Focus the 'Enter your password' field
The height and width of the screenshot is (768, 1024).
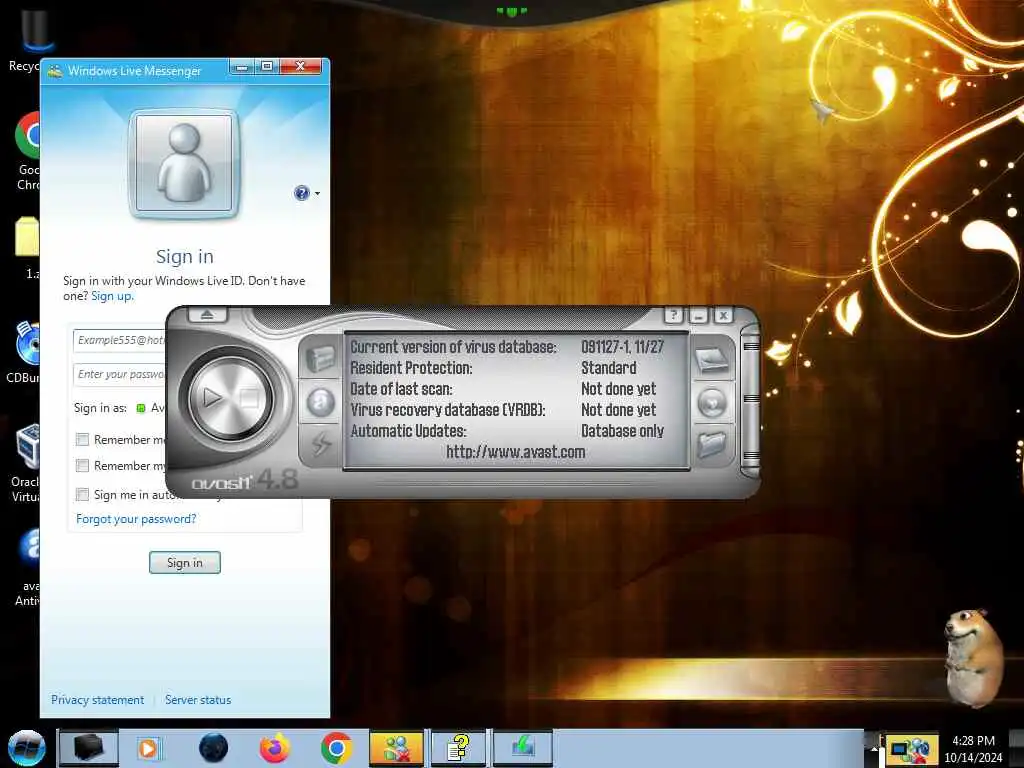click(120, 374)
